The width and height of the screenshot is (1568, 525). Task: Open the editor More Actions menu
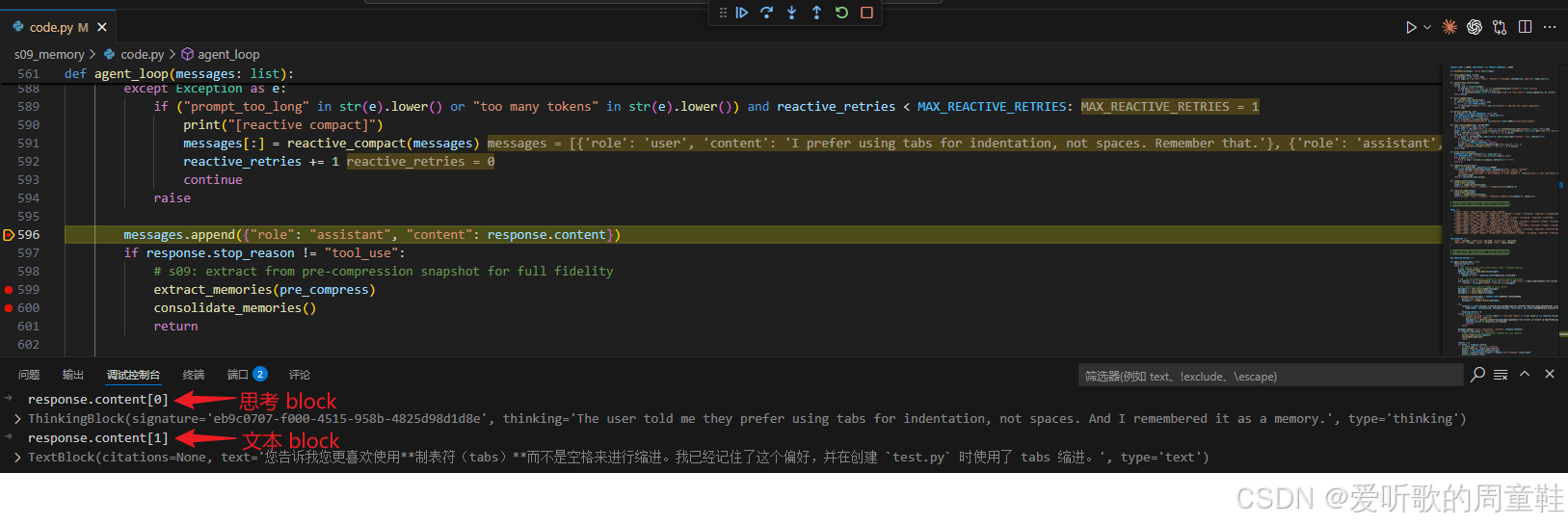(1550, 27)
